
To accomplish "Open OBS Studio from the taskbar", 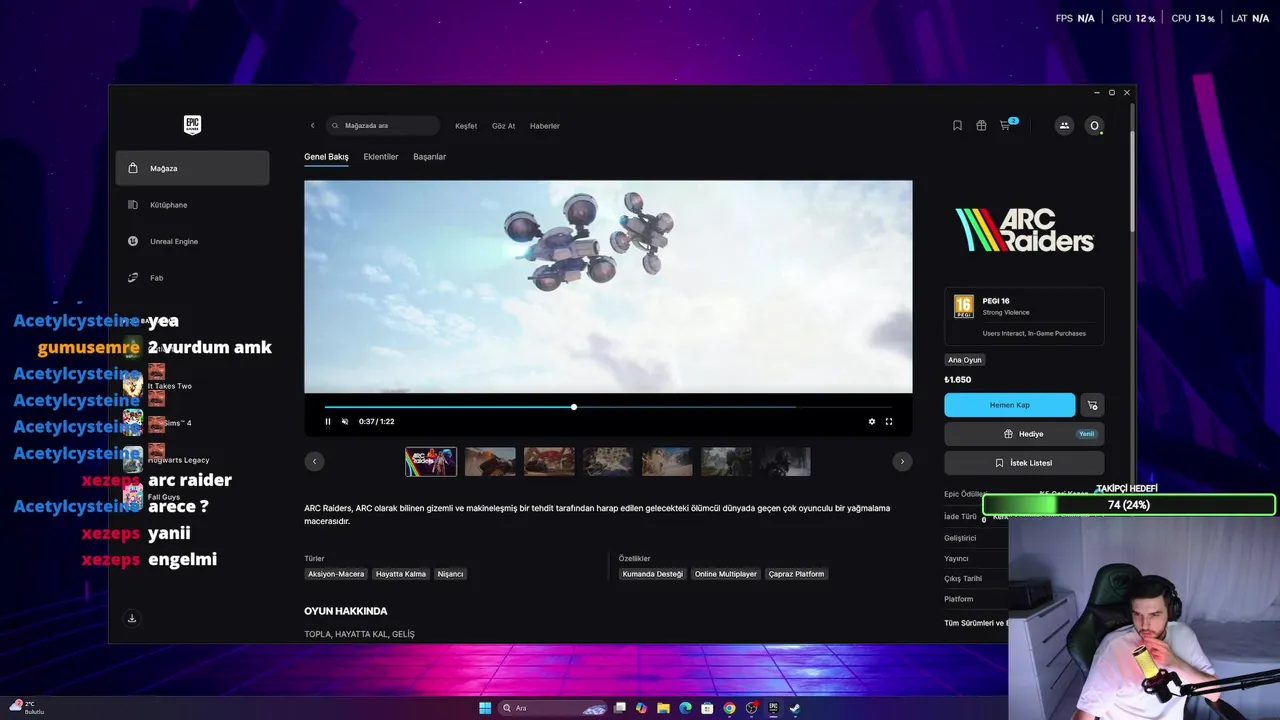I will (751, 708).
